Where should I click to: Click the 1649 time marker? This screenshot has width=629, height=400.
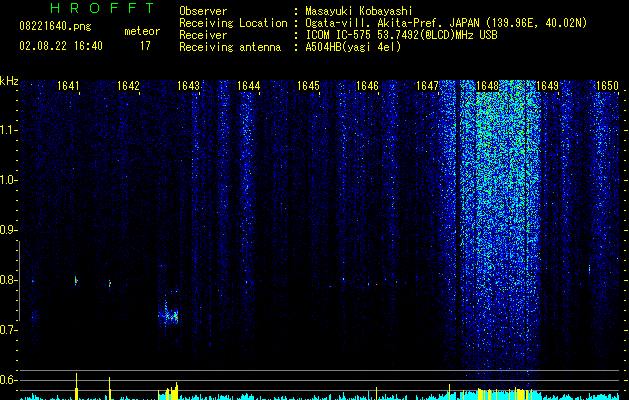point(548,86)
